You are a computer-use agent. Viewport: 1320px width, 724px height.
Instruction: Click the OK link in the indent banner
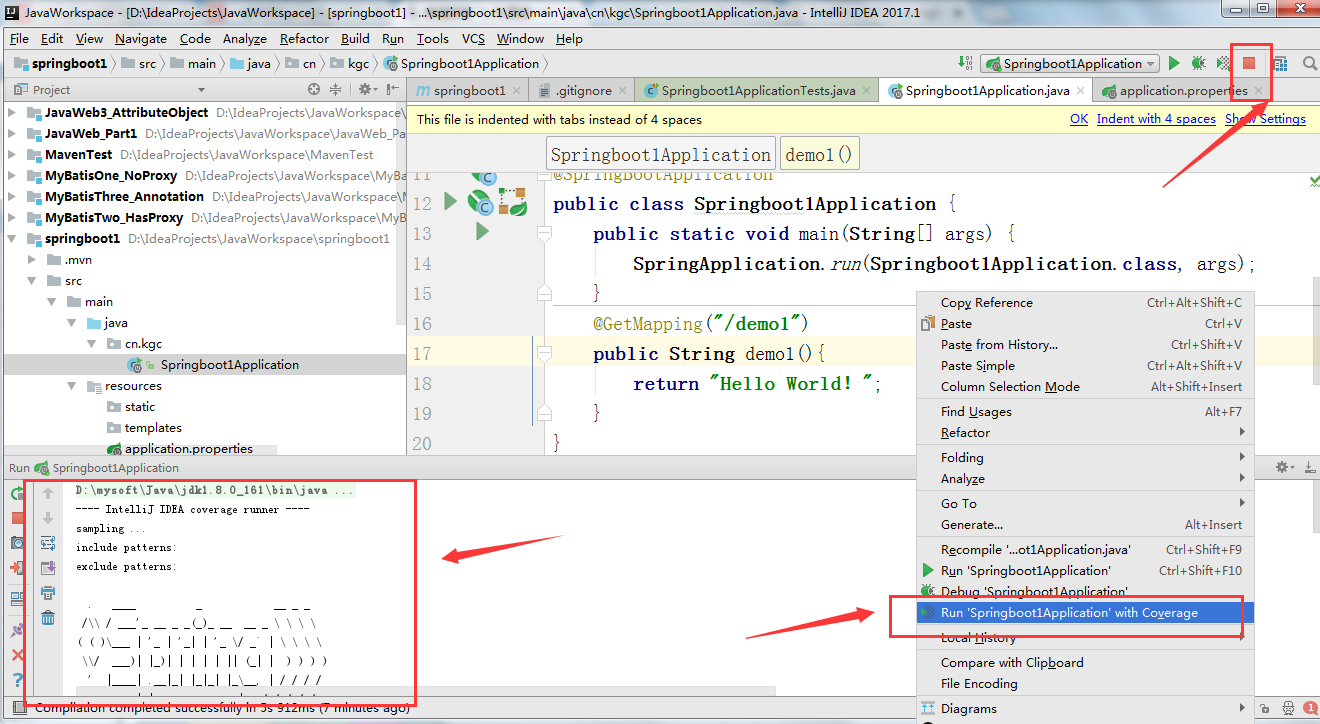1079,119
